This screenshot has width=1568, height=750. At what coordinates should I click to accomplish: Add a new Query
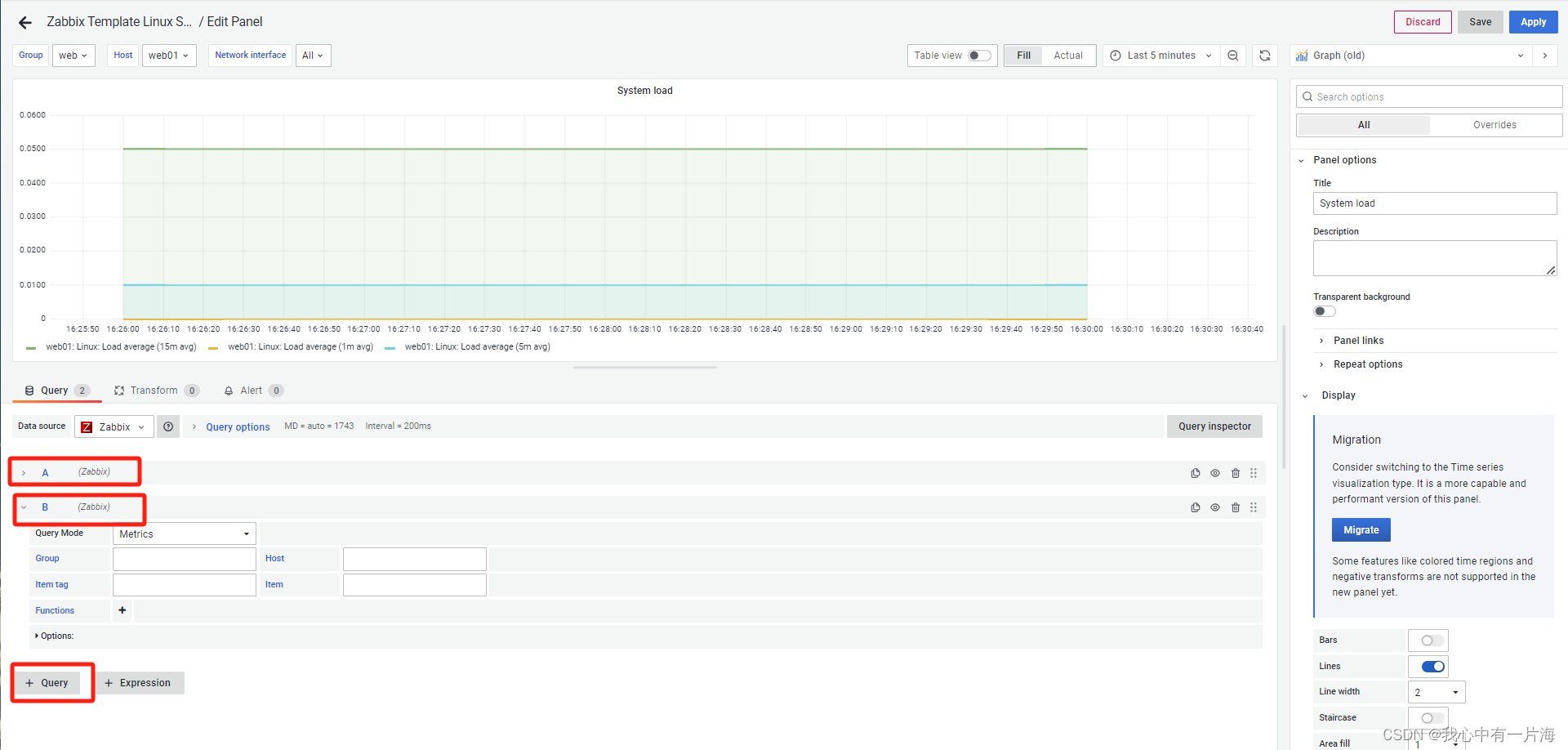47,683
